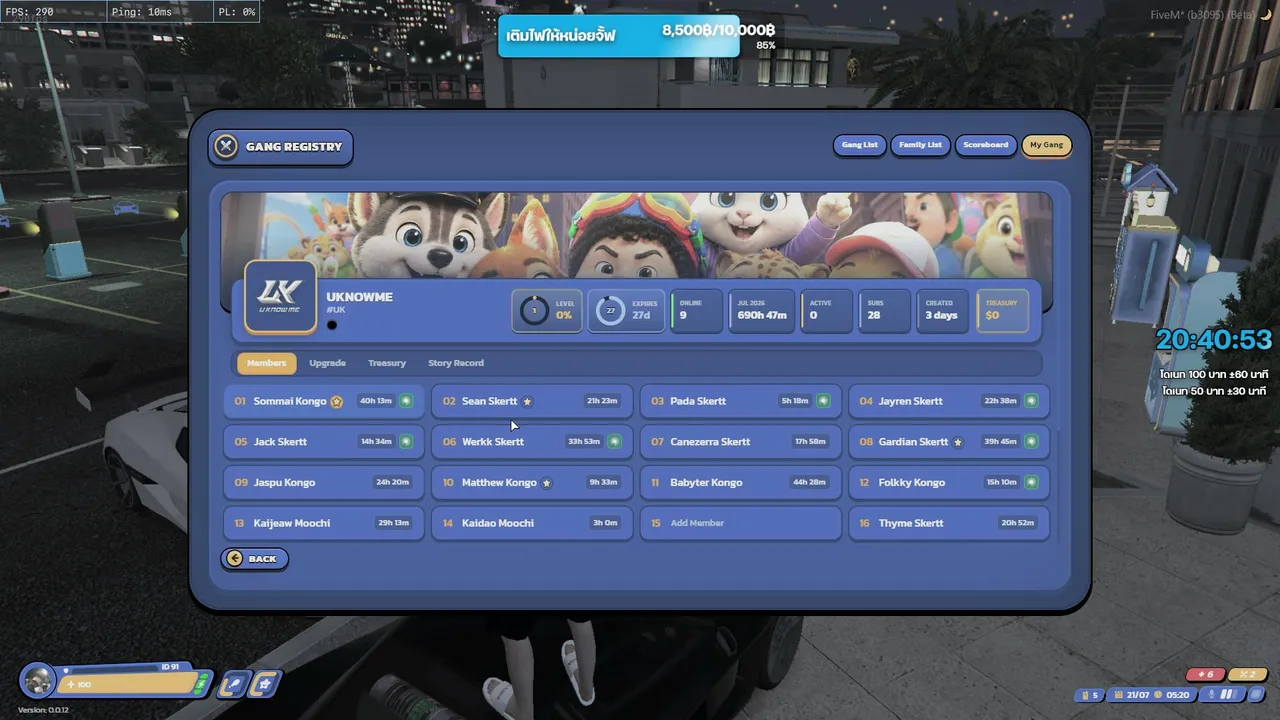
Task: Select member Jaspu Kongo
Action: (324, 482)
